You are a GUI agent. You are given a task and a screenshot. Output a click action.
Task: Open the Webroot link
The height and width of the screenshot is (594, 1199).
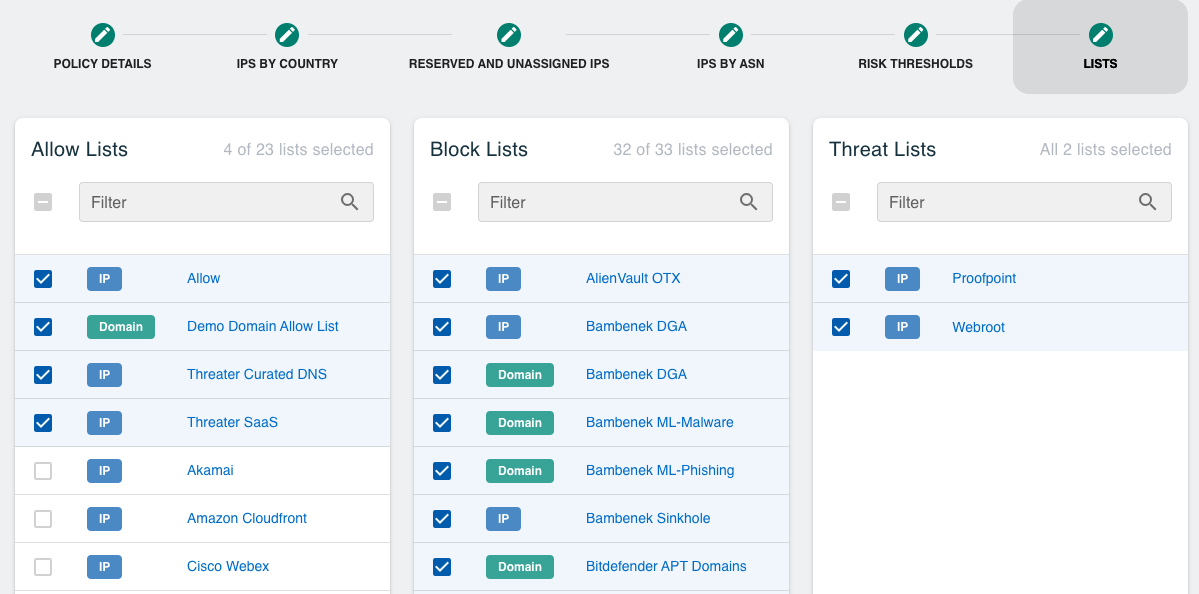click(979, 327)
